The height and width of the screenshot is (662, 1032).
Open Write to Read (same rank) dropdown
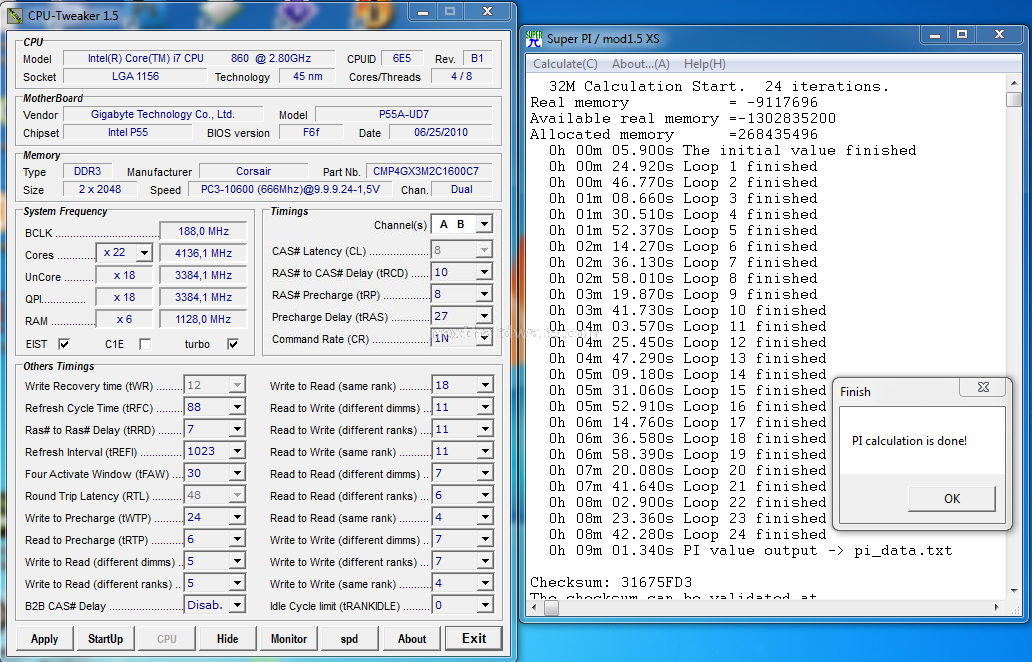click(x=485, y=386)
